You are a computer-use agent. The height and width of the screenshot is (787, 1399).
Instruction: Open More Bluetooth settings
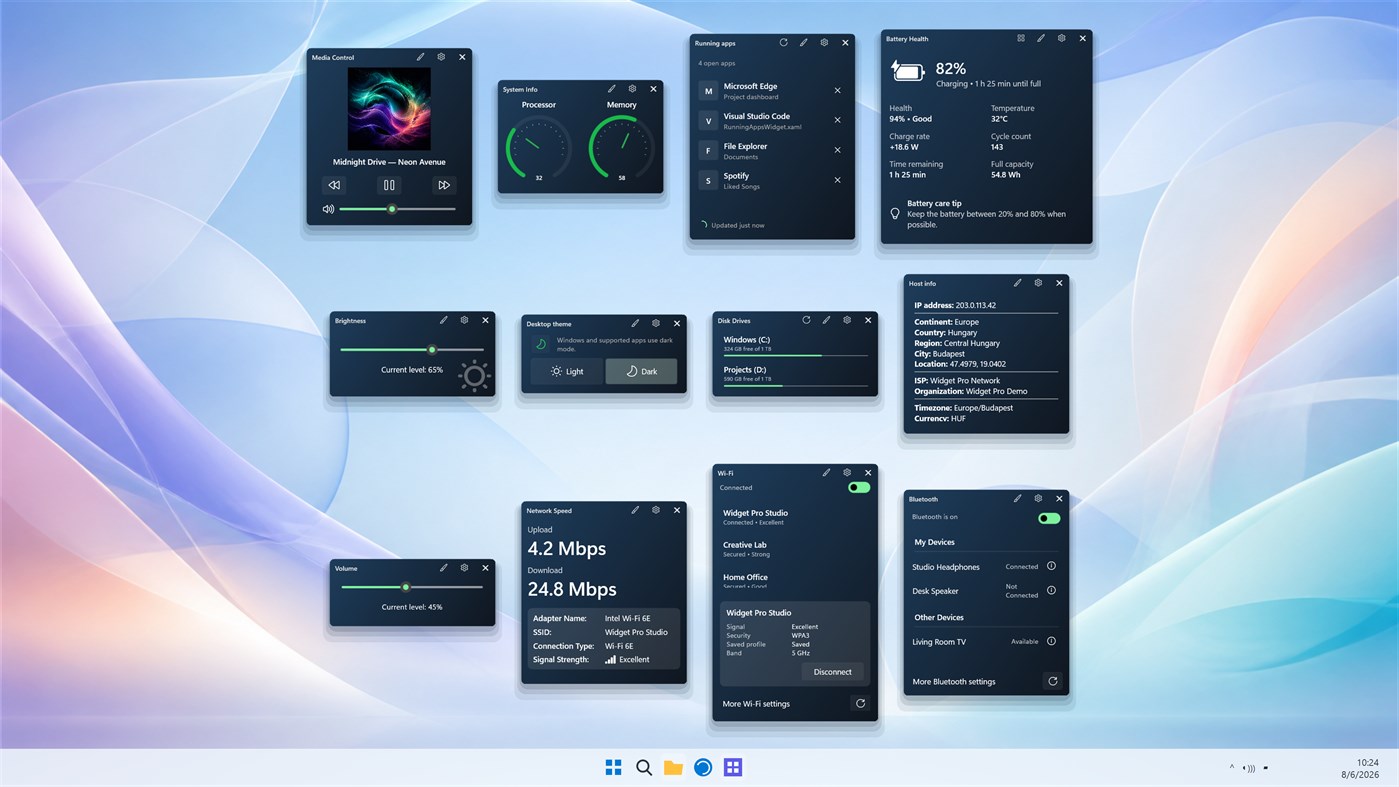pyautogui.click(x=954, y=682)
